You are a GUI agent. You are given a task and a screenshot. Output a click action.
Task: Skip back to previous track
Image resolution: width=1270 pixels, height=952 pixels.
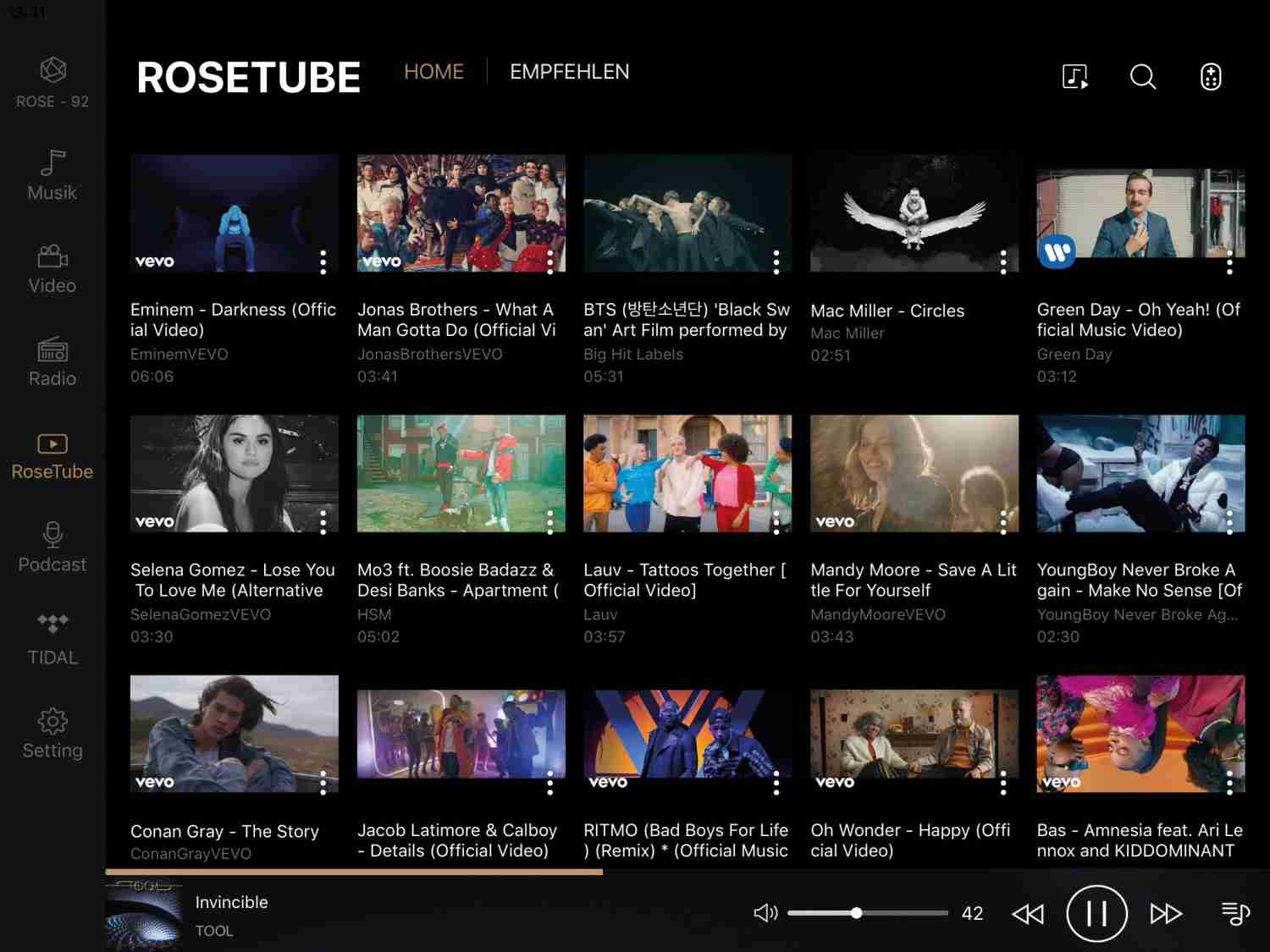[1028, 914]
